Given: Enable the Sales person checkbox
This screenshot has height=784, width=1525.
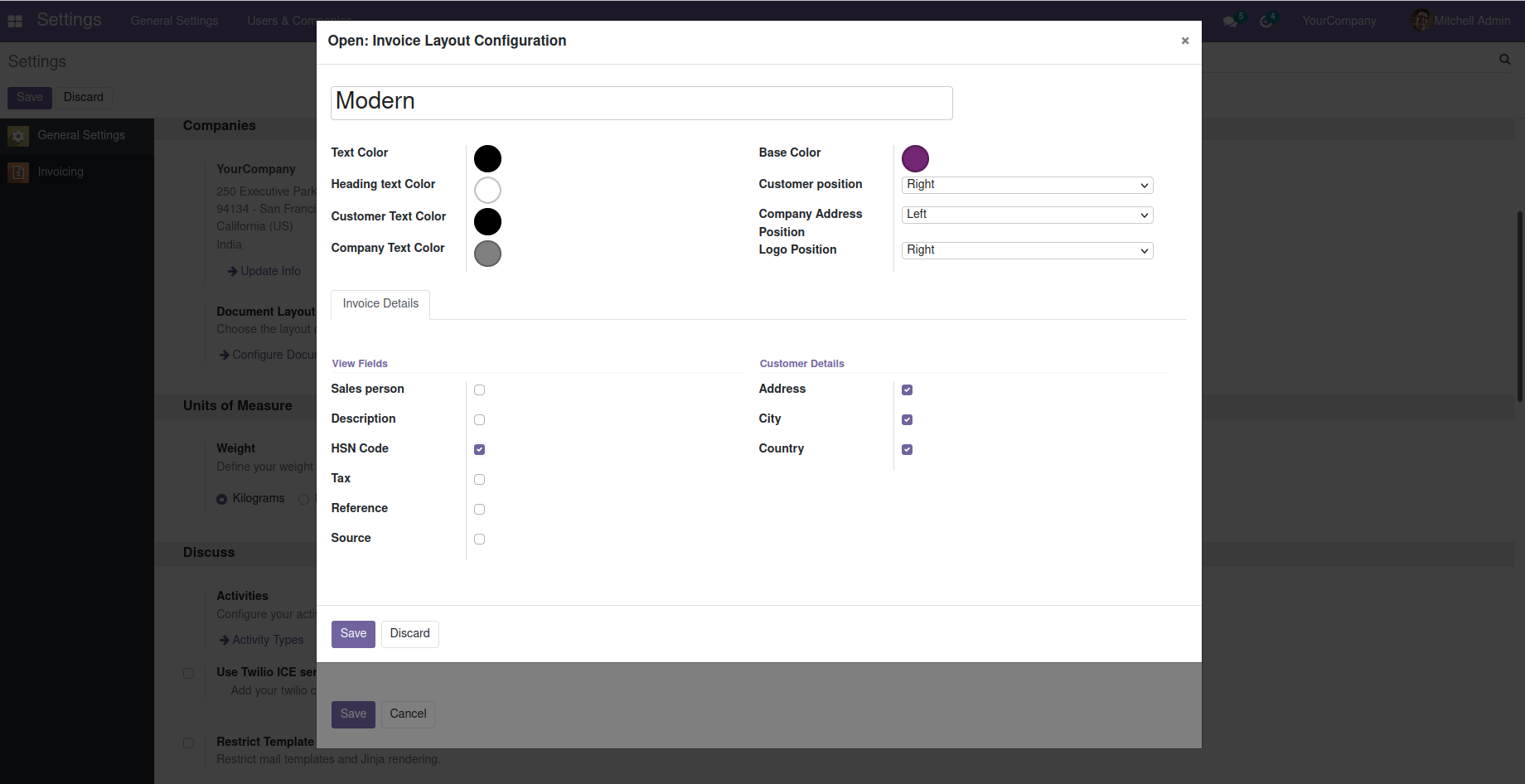Looking at the screenshot, I should [x=479, y=390].
